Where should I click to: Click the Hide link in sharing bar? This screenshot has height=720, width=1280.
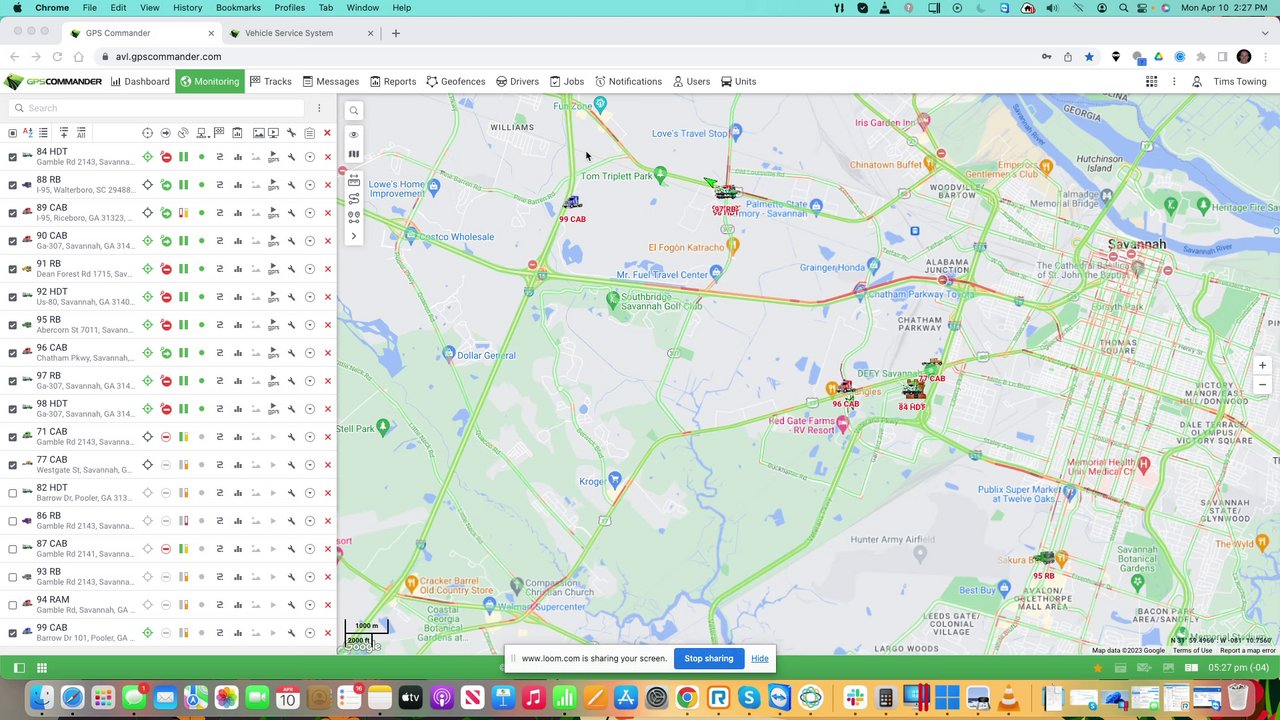click(760, 658)
